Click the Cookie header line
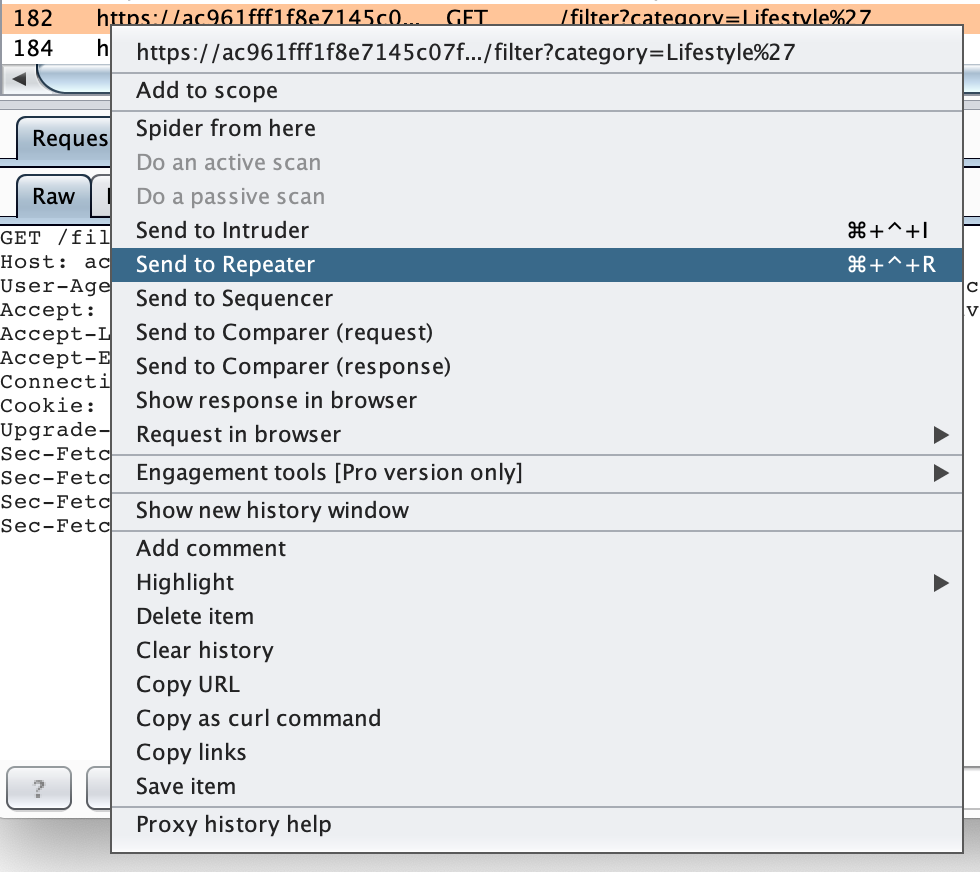Viewport: 980px width, 872px height. 48,406
